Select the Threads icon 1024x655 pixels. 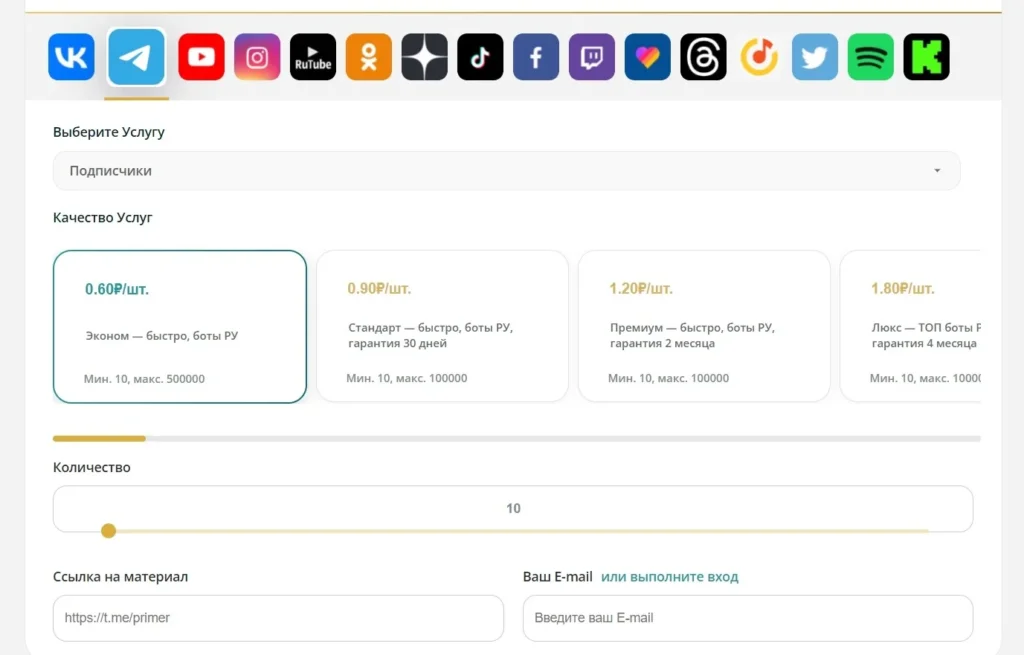coord(703,57)
